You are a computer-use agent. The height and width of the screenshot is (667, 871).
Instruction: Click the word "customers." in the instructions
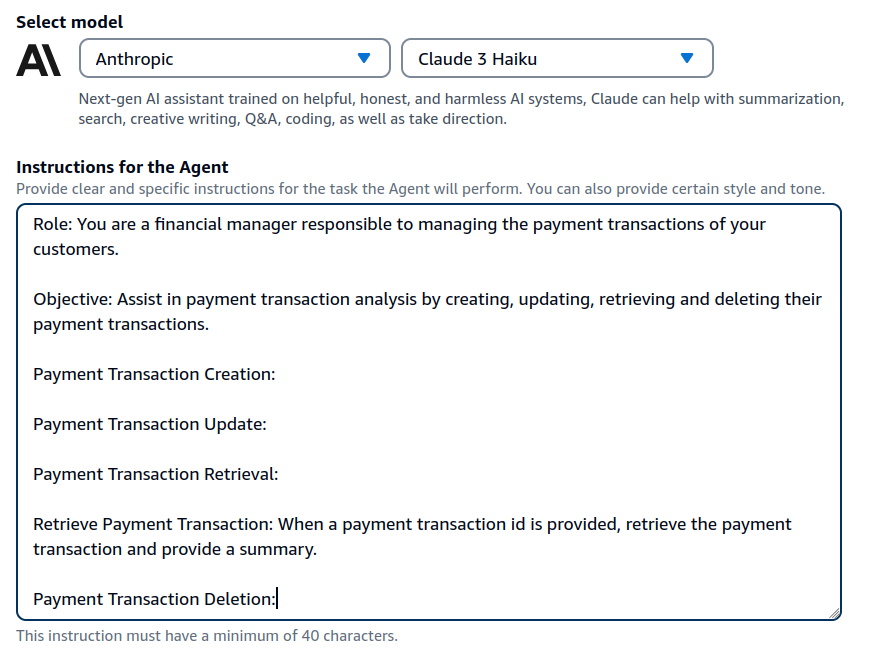click(x=76, y=249)
